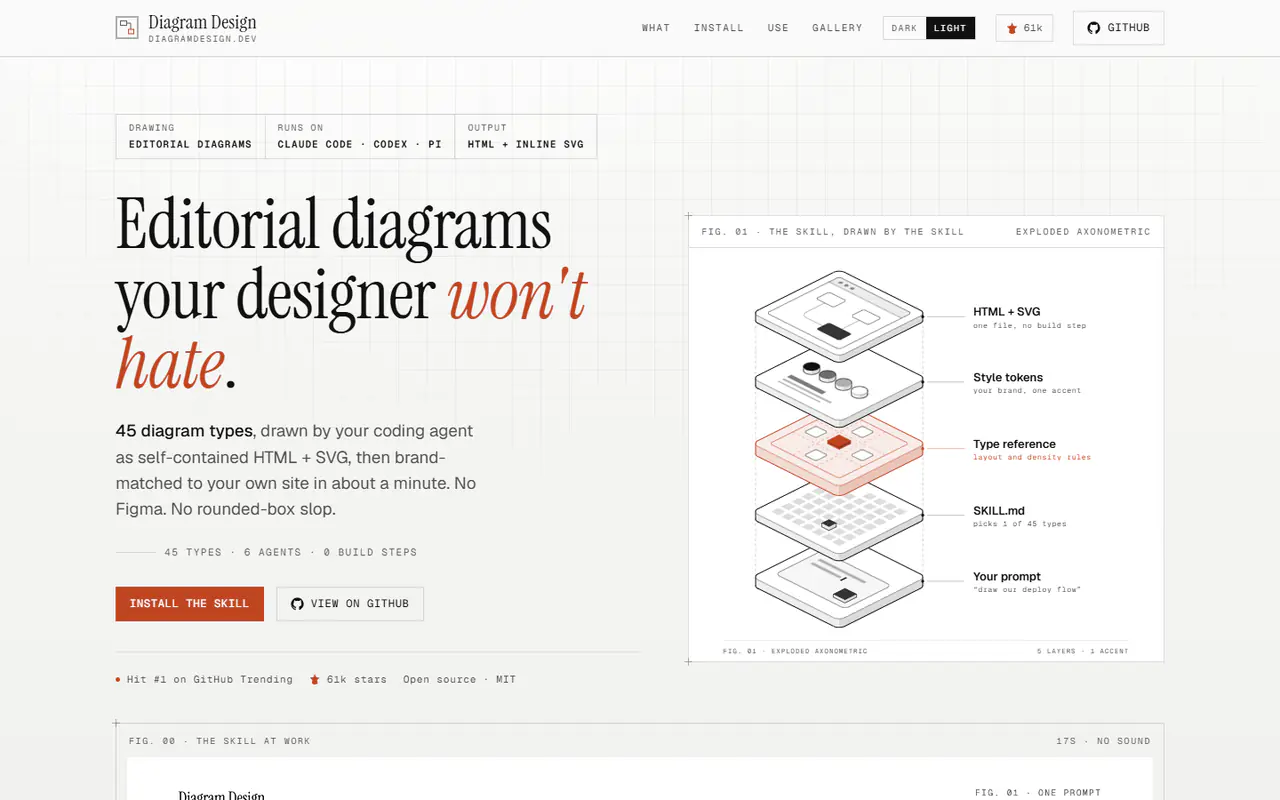Image resolution: width=1280 pixels, height=800 pixels.
Task: Click GitHub icon in View on GitHub button
Action: (297, 604)
